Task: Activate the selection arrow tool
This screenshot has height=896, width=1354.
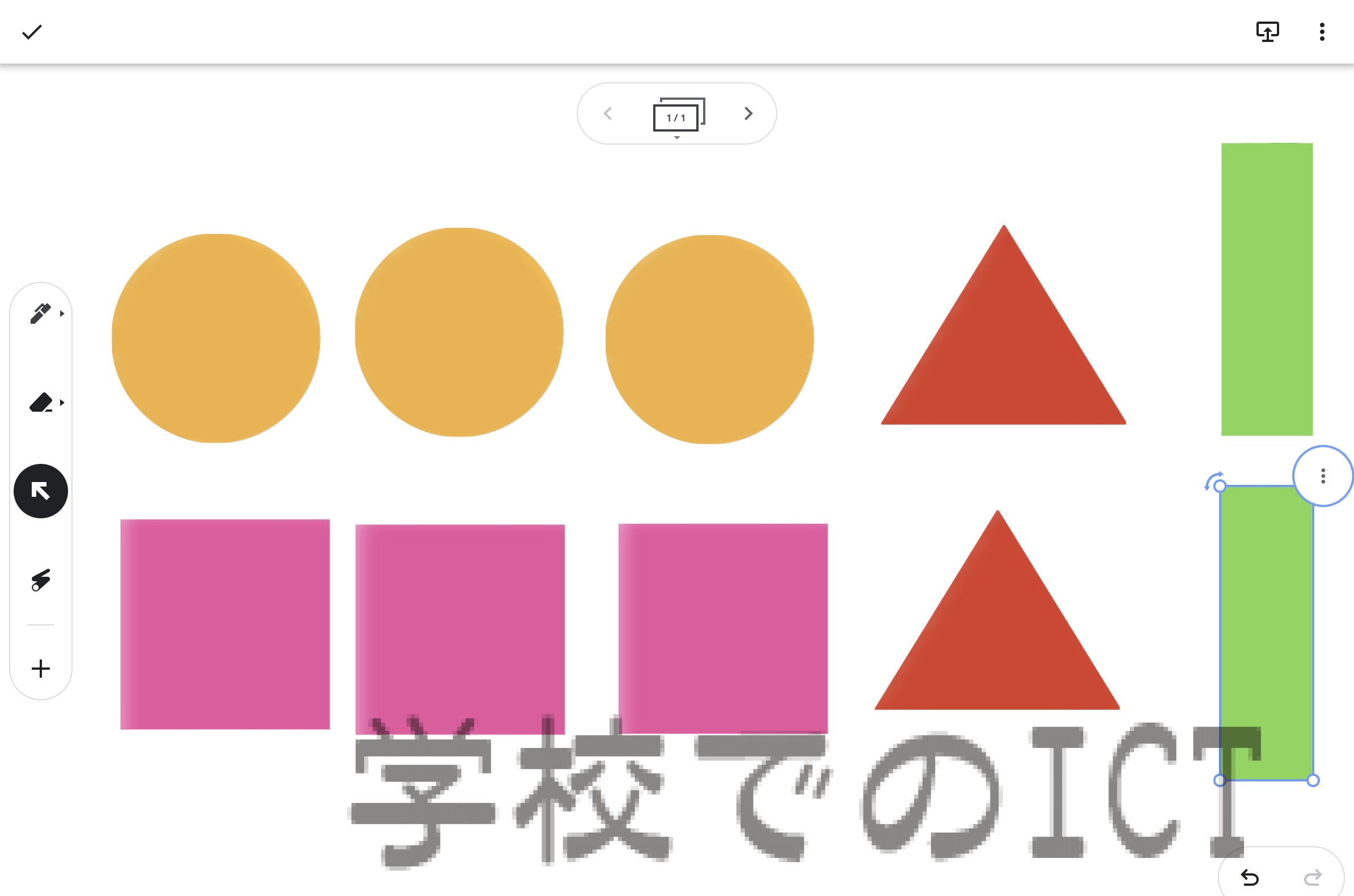Action: [x=41, y=492]
